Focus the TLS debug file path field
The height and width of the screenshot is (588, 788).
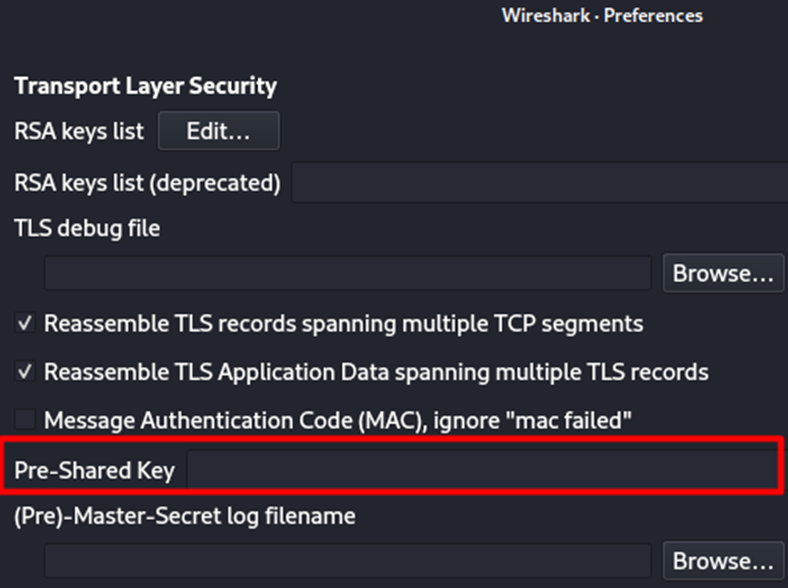pos(348,273)
